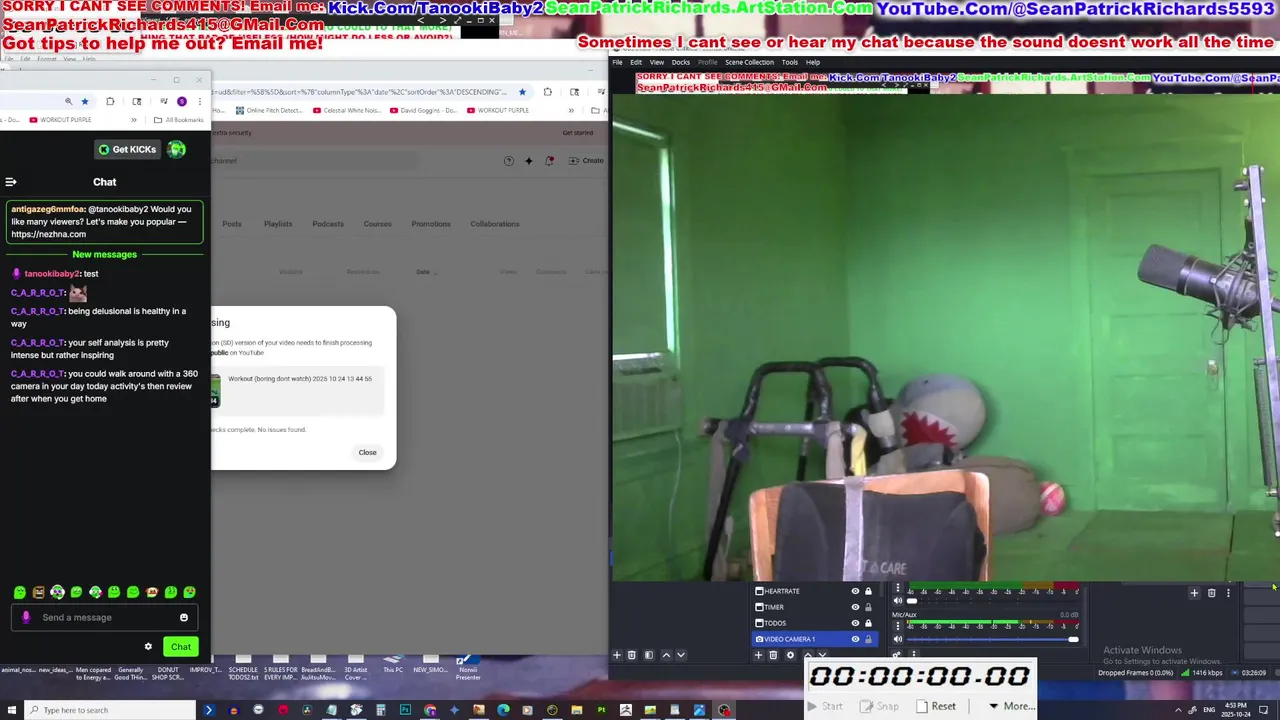Open chat settings gear icon
1280x720 pixels.
(x=148, y=646)
